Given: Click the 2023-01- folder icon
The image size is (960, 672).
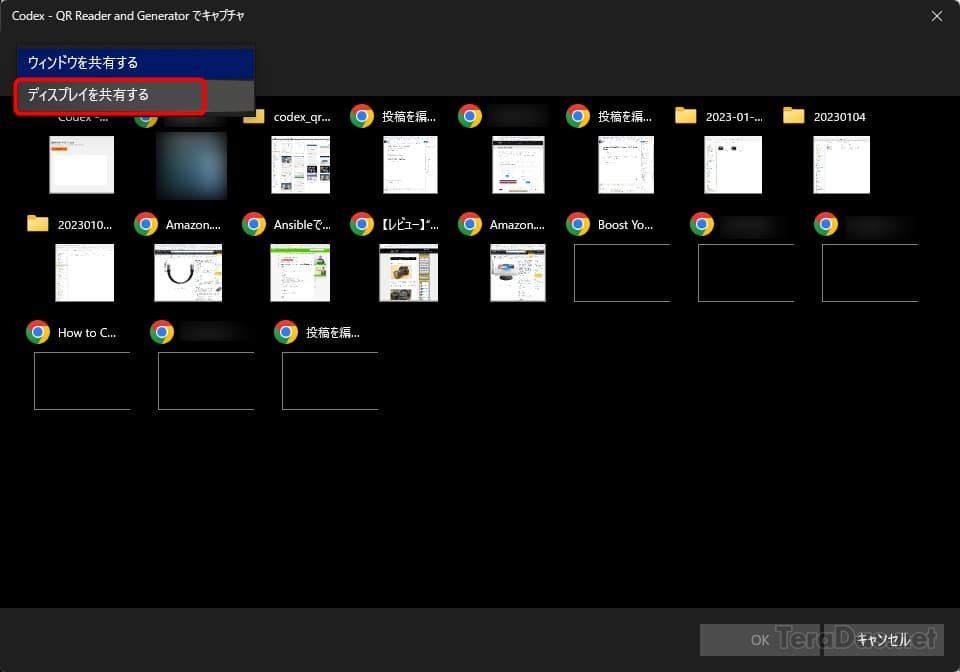Looking at the screenshot, I should tap(686, 116).
